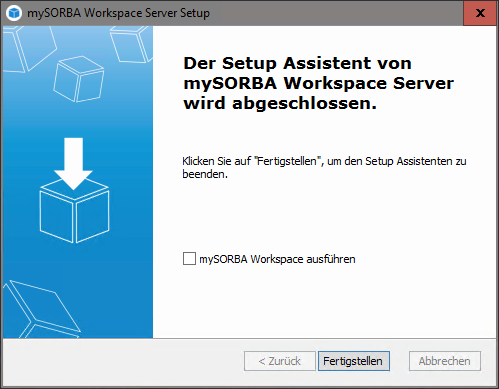The image size is (499, 389).
Task: Click the title text 'mySORBA Workspace Server Setup'
Action: click(118, 13)
